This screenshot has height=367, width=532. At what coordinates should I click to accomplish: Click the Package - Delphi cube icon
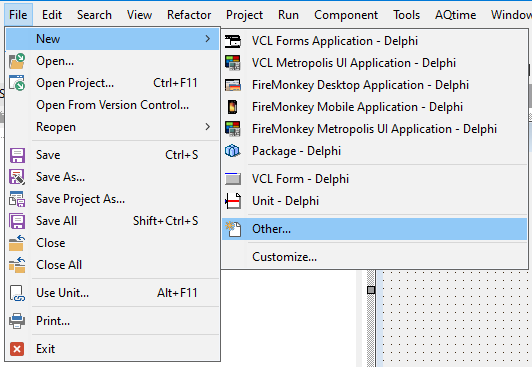[232, 151]
